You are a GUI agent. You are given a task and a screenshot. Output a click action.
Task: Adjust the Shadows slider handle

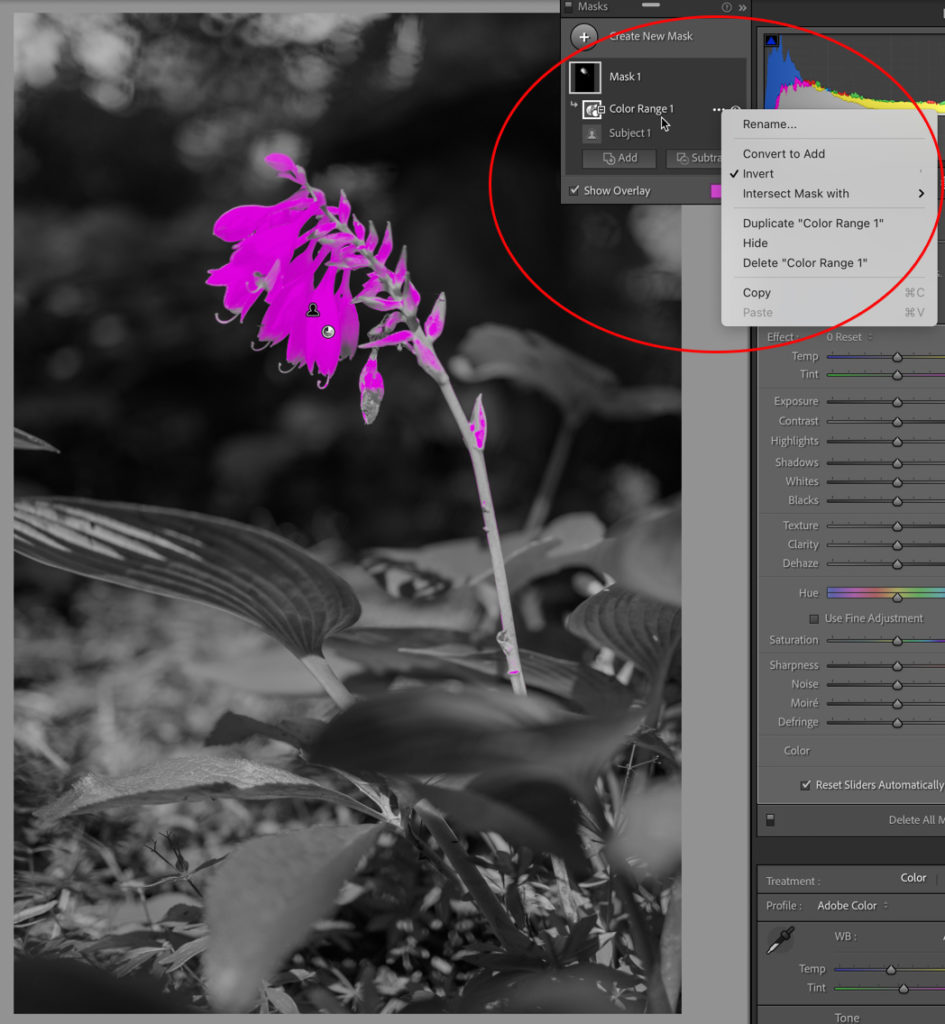click(x=897, y=464)
